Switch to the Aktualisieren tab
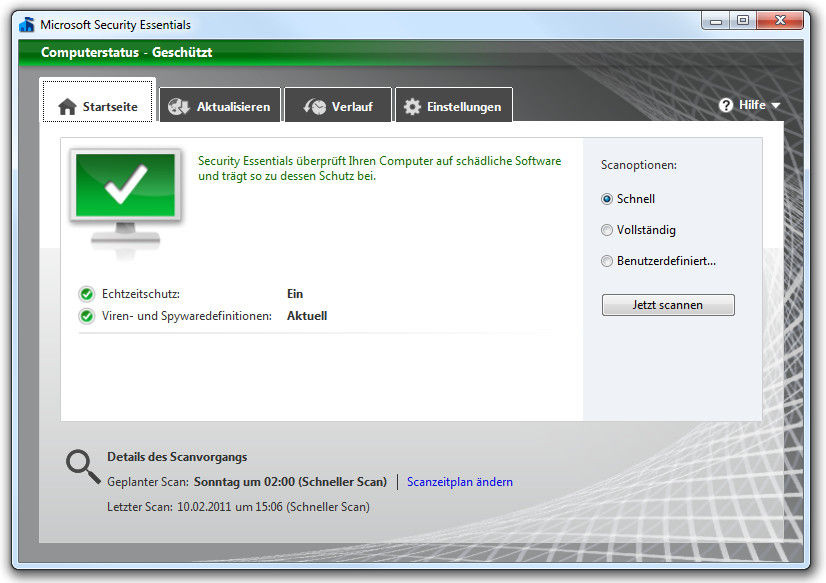Screen dimensions: 826x583 click(x=220, y=105)
